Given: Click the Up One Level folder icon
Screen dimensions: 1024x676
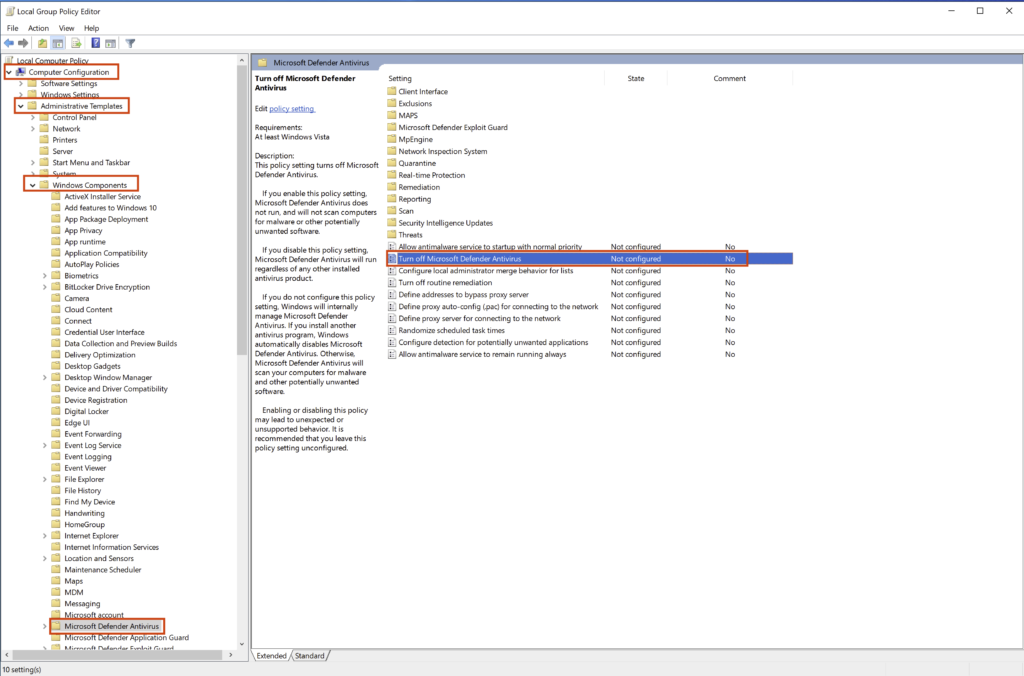Looking at the screenshot, I should pos(42,43).
